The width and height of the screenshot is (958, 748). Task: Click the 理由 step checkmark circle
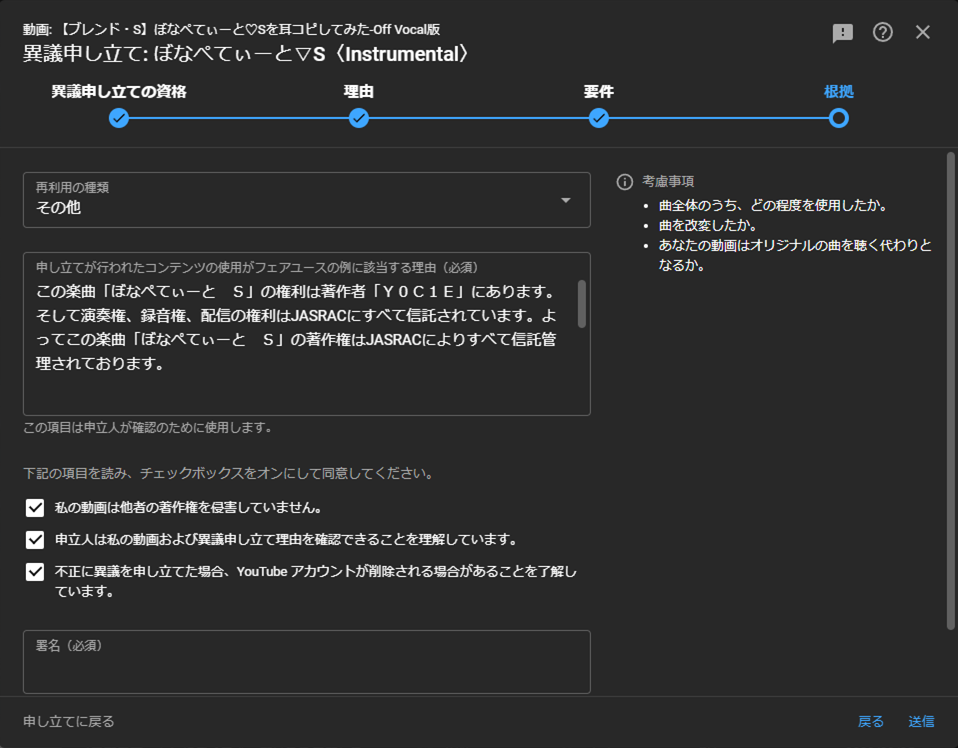coord(359,118)
